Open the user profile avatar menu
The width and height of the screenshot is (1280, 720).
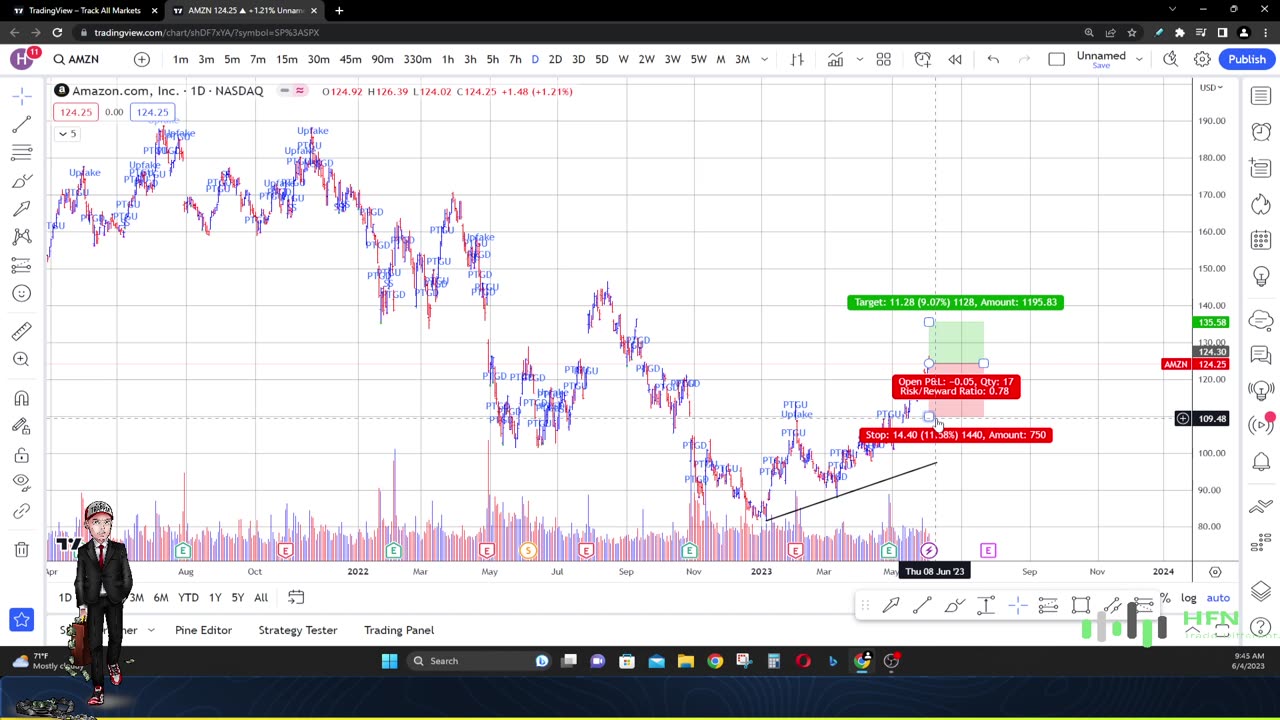tap(21, 59)
